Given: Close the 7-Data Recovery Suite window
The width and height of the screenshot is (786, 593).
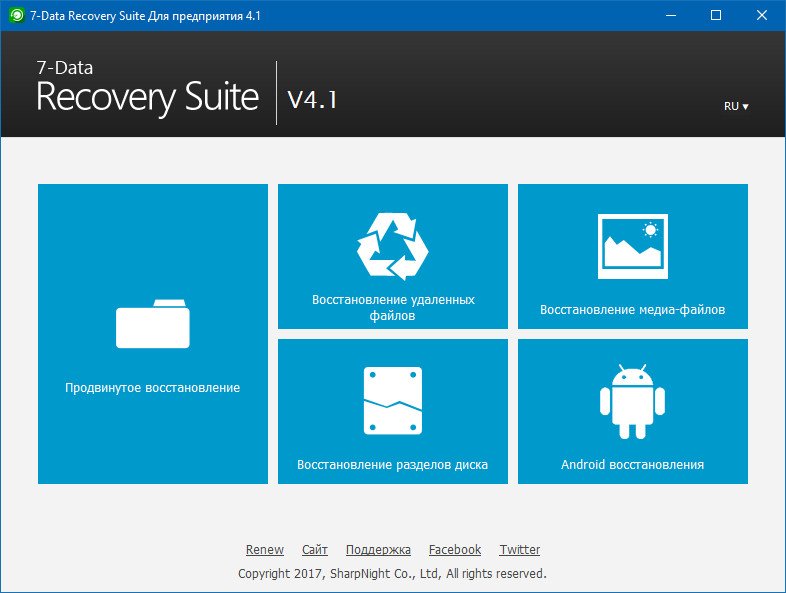Looking at the screenshot, I should [762, 16].
